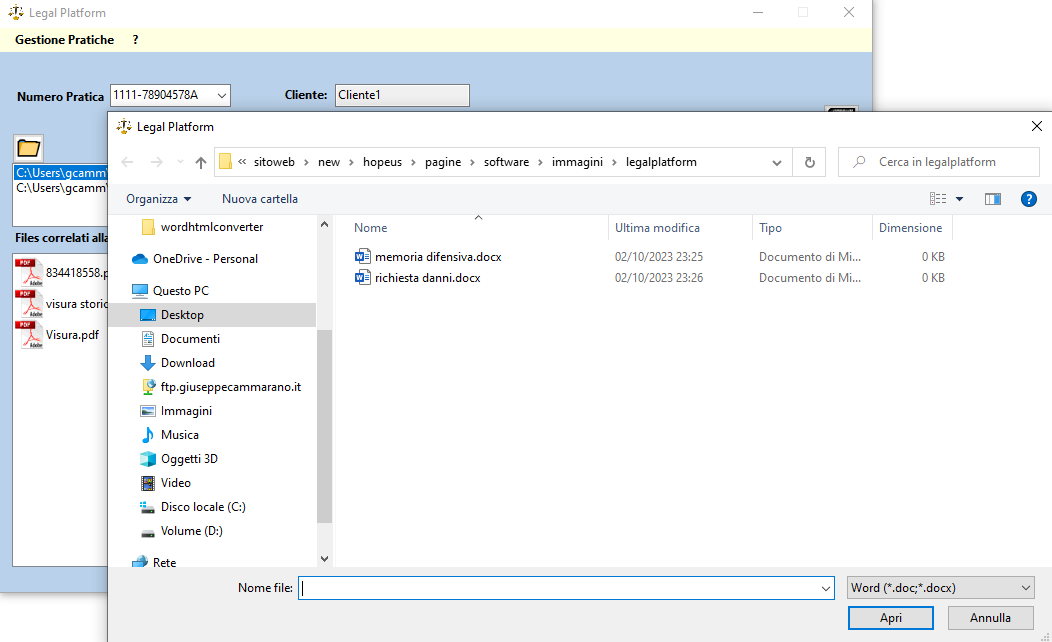Open the Gestione Pratiche menu
The height and width of the screenshot is (642, 1052).
click(x=64, y=40)
